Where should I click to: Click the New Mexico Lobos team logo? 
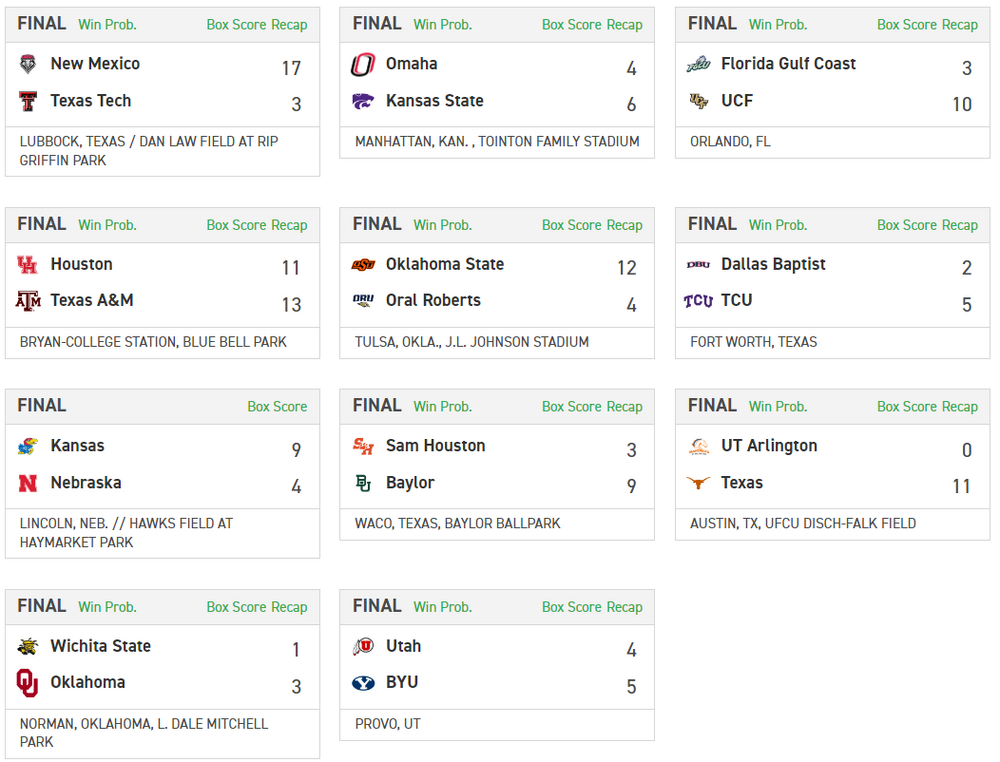point(28,65)
